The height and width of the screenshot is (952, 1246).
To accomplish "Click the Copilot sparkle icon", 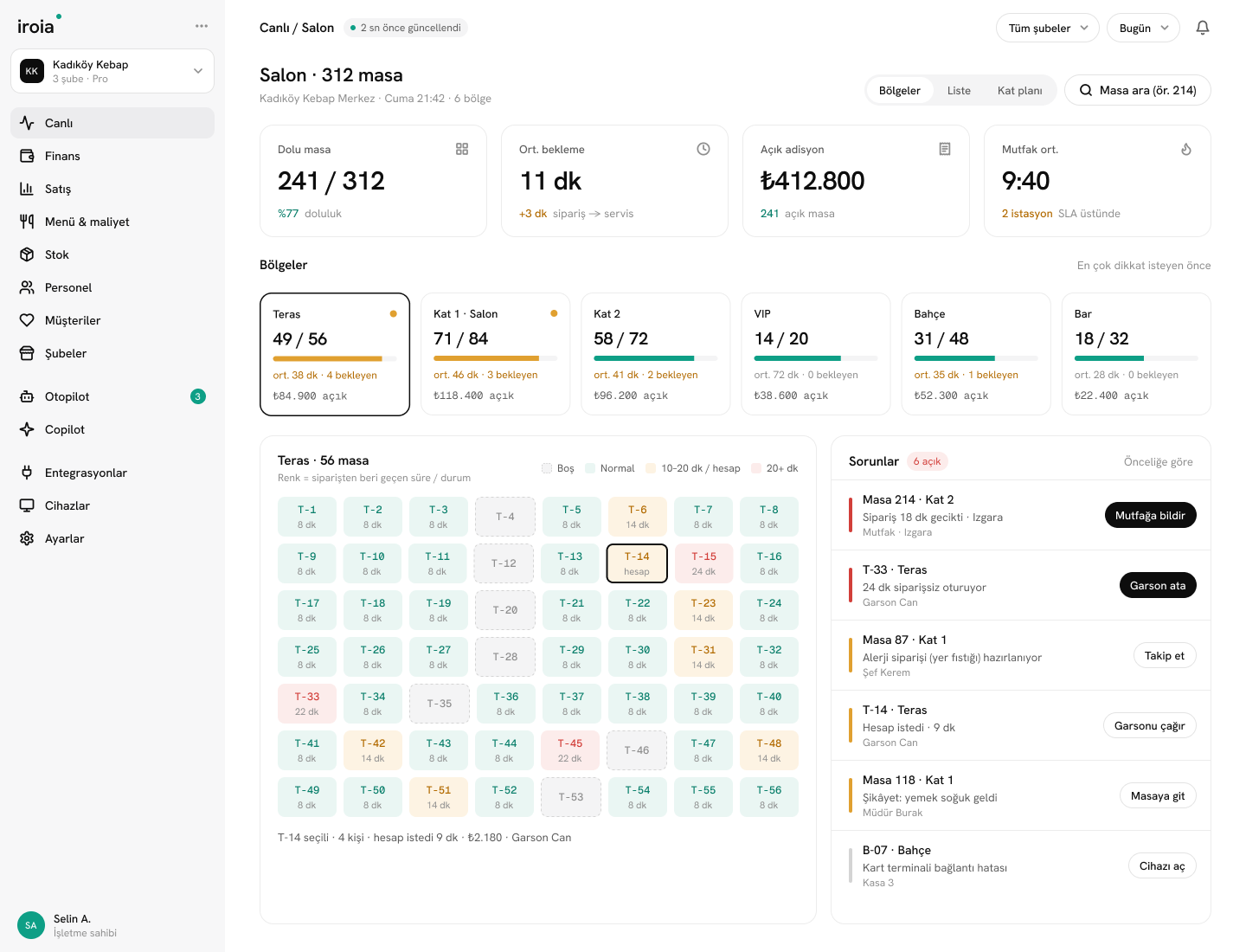I will 27,429.
